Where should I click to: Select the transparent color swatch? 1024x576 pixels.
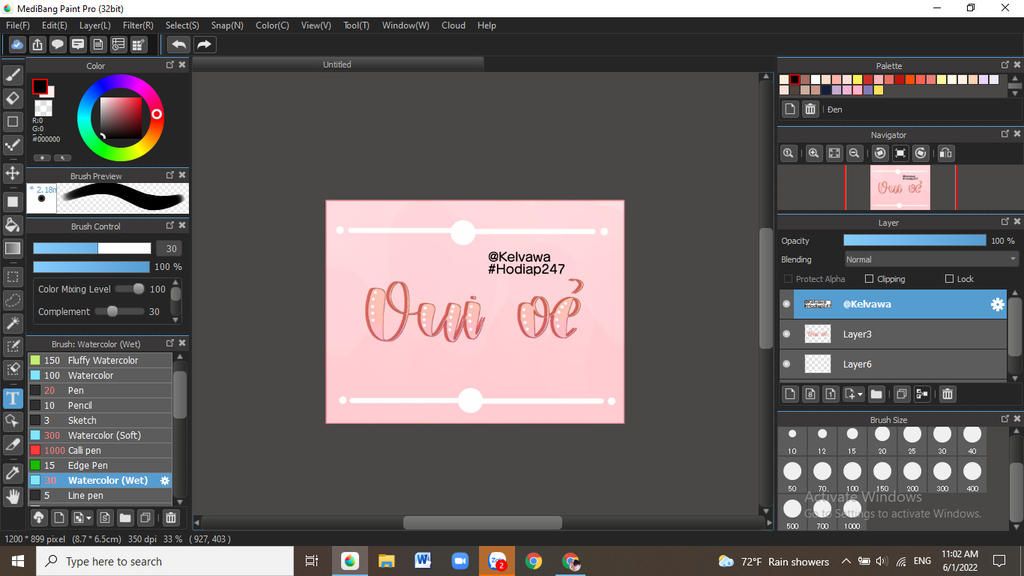(x=43, y=108)
